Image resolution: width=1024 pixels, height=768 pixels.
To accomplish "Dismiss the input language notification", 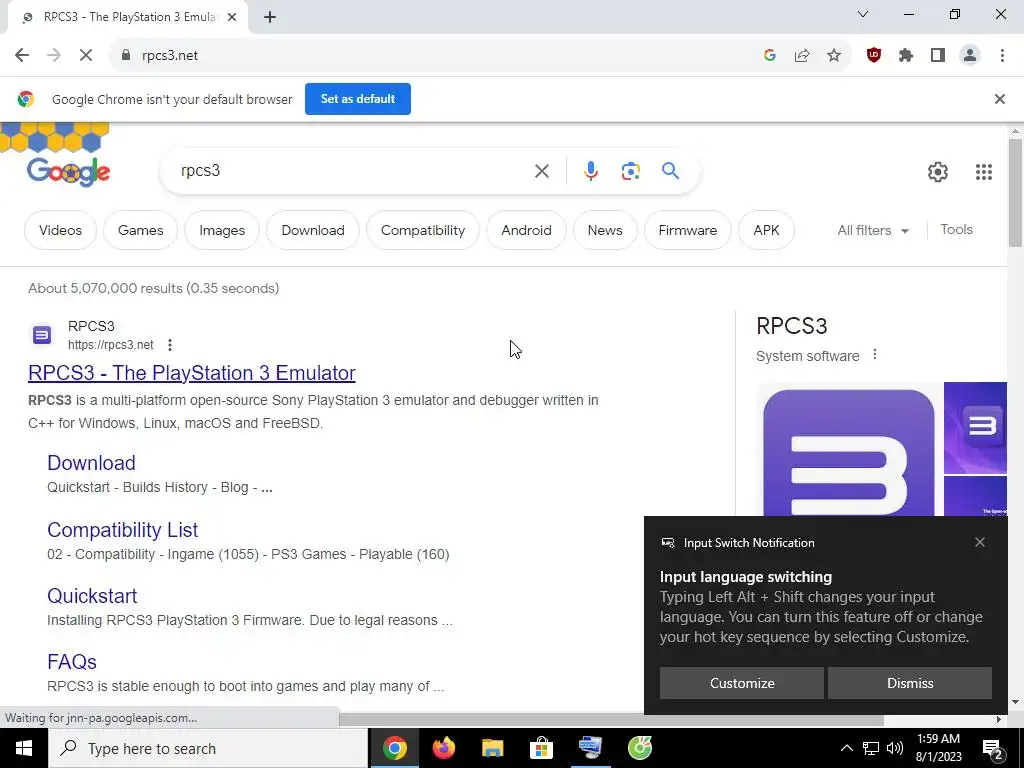I will pyautogui.click(x=910, y=682).
